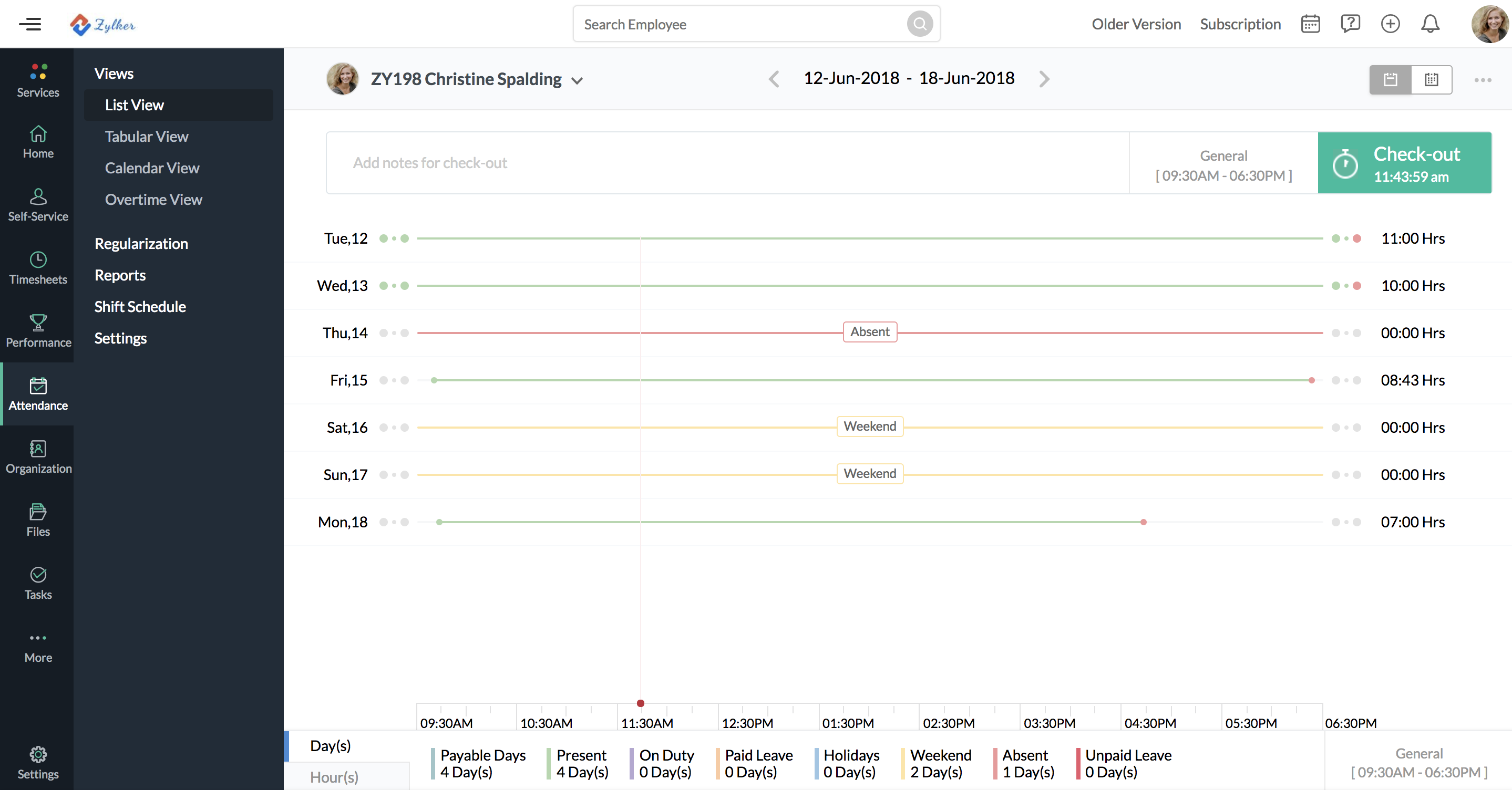Expand employee name dropdown
Screen dimensions: 1512x790
click(578, 79)
